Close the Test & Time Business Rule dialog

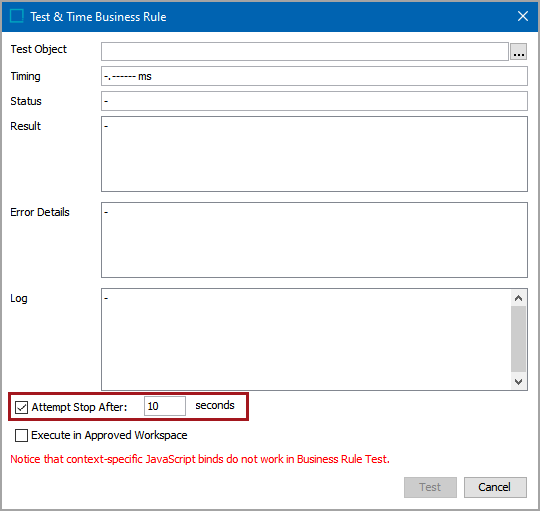coord(523,16)
